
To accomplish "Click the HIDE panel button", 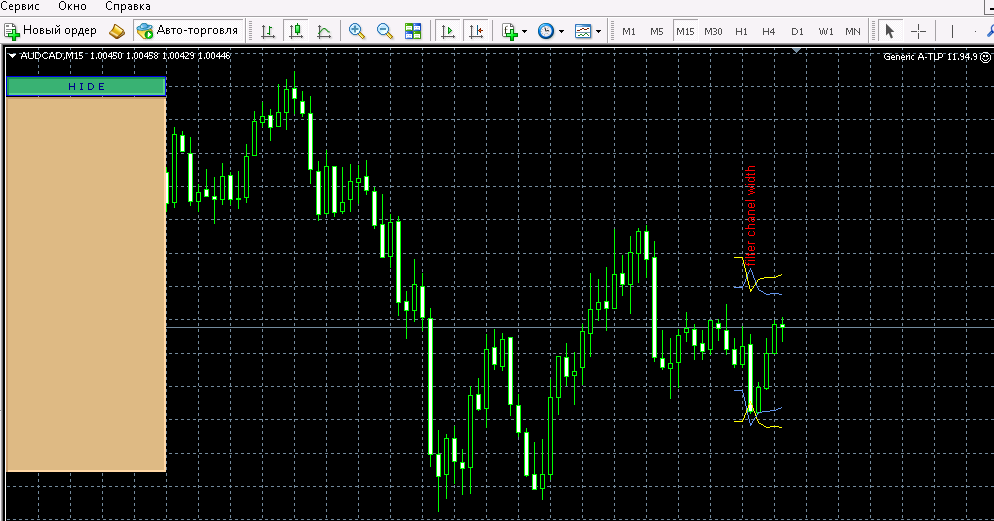I will (86, 86).
